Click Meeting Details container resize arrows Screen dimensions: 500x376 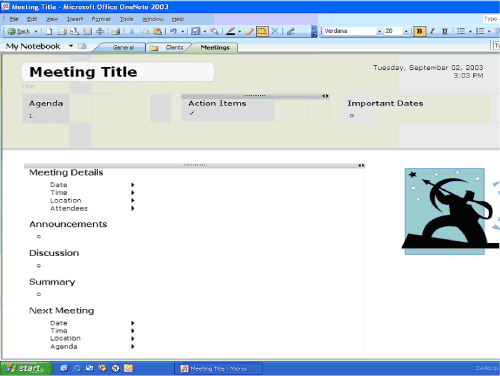pos(361,165)
